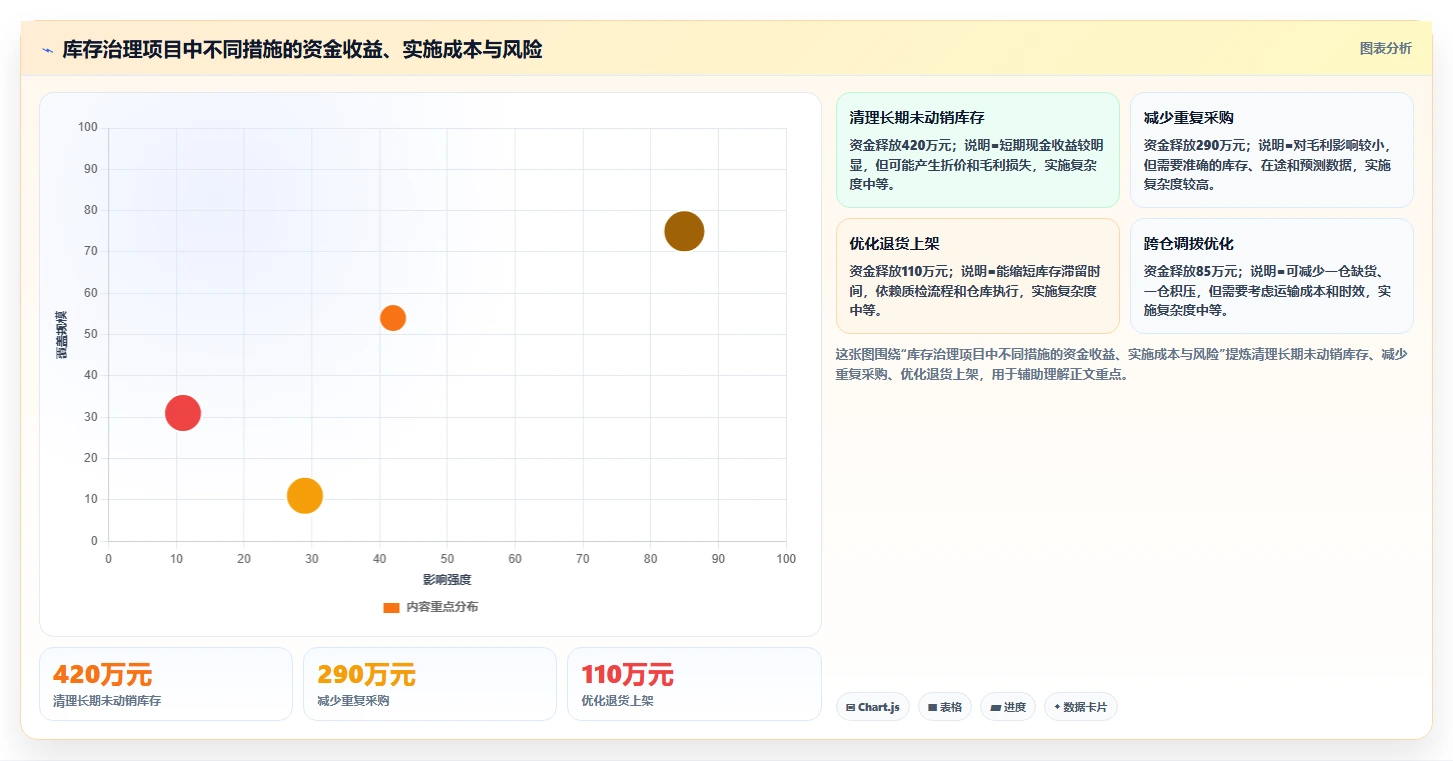Click the Chart.js tag

pyautogui.click(x=872, y=707)
